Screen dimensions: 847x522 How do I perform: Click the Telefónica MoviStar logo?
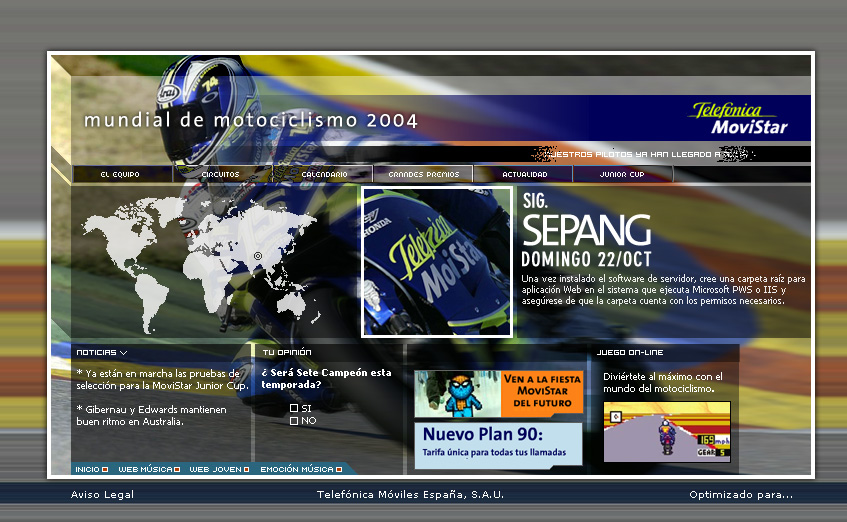click(x=738, y=118)
